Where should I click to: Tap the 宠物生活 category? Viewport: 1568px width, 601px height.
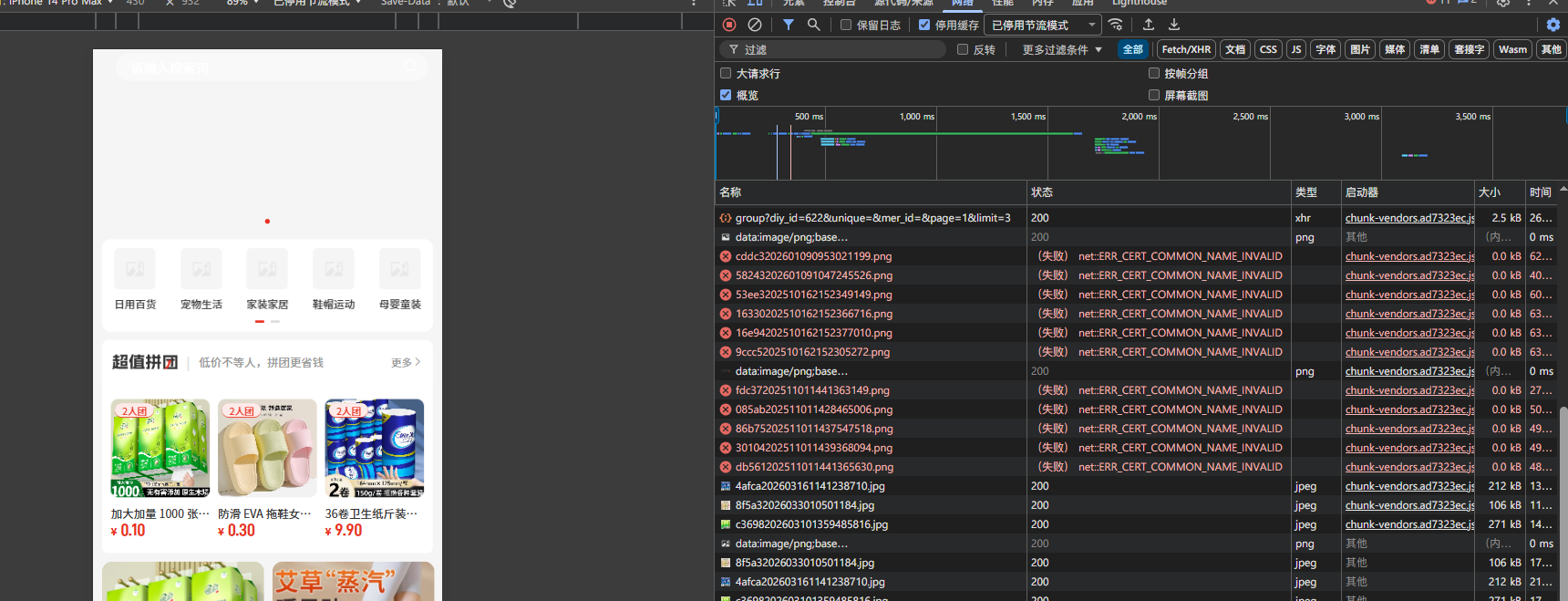201,280
